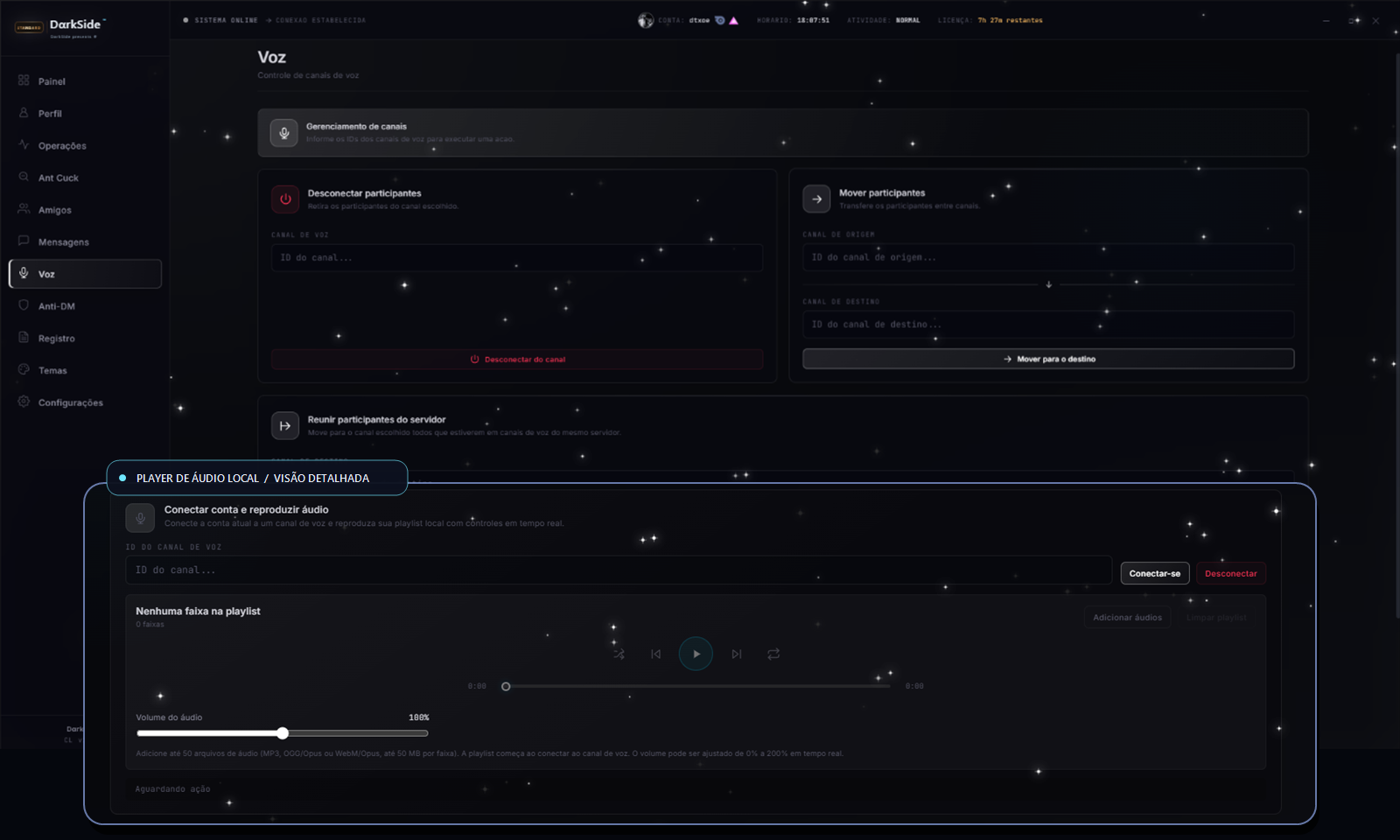Open the Mensagens chat icon in sidebar
Viewport: 1400px width, 840px height.
[x=24, y=241]
